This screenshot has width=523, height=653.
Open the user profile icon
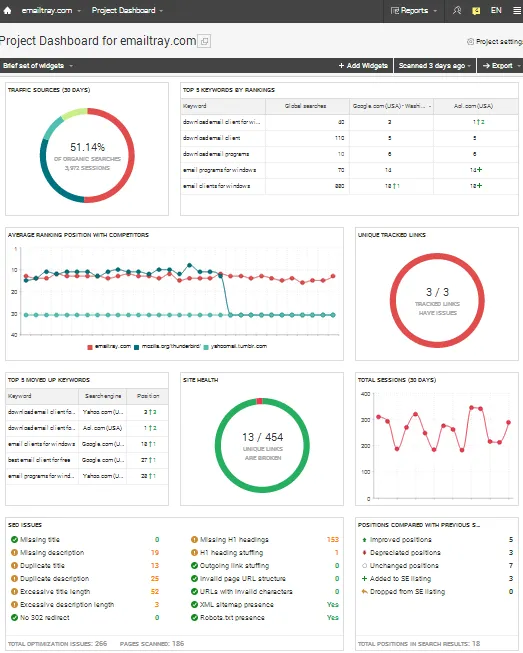pyautogui.click(x=457, y=11)
